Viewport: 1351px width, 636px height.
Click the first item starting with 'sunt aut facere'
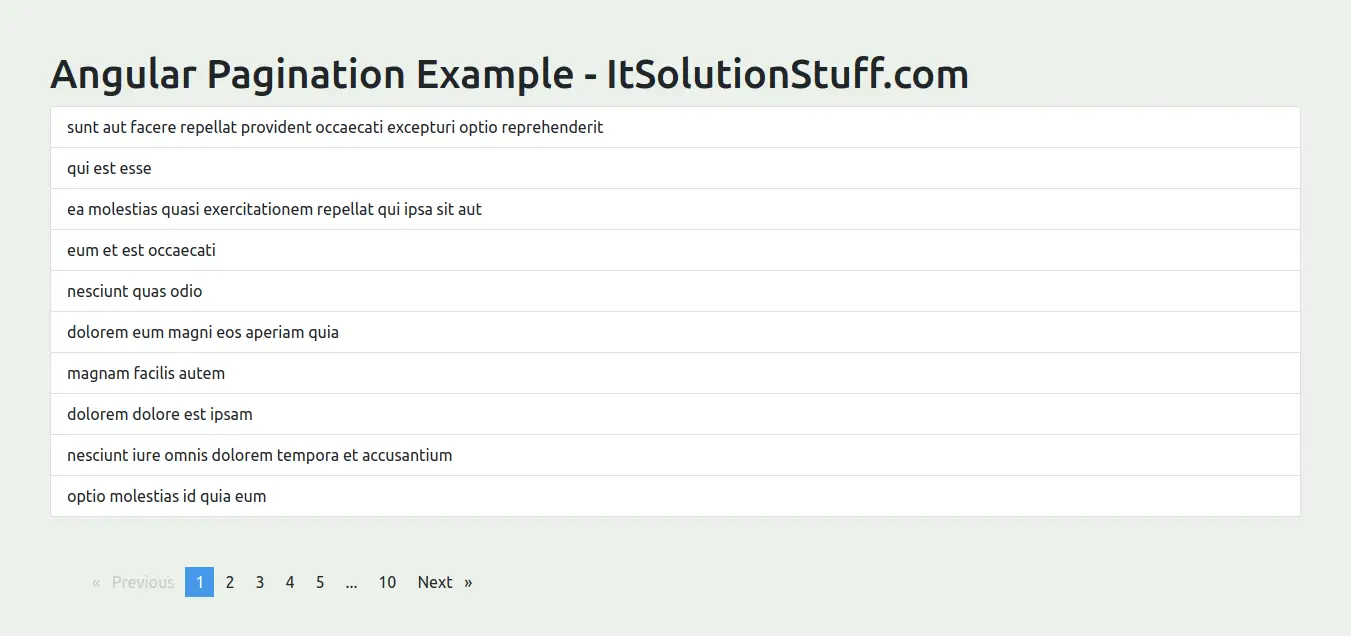pyautogui.click(x=334, y=127)
